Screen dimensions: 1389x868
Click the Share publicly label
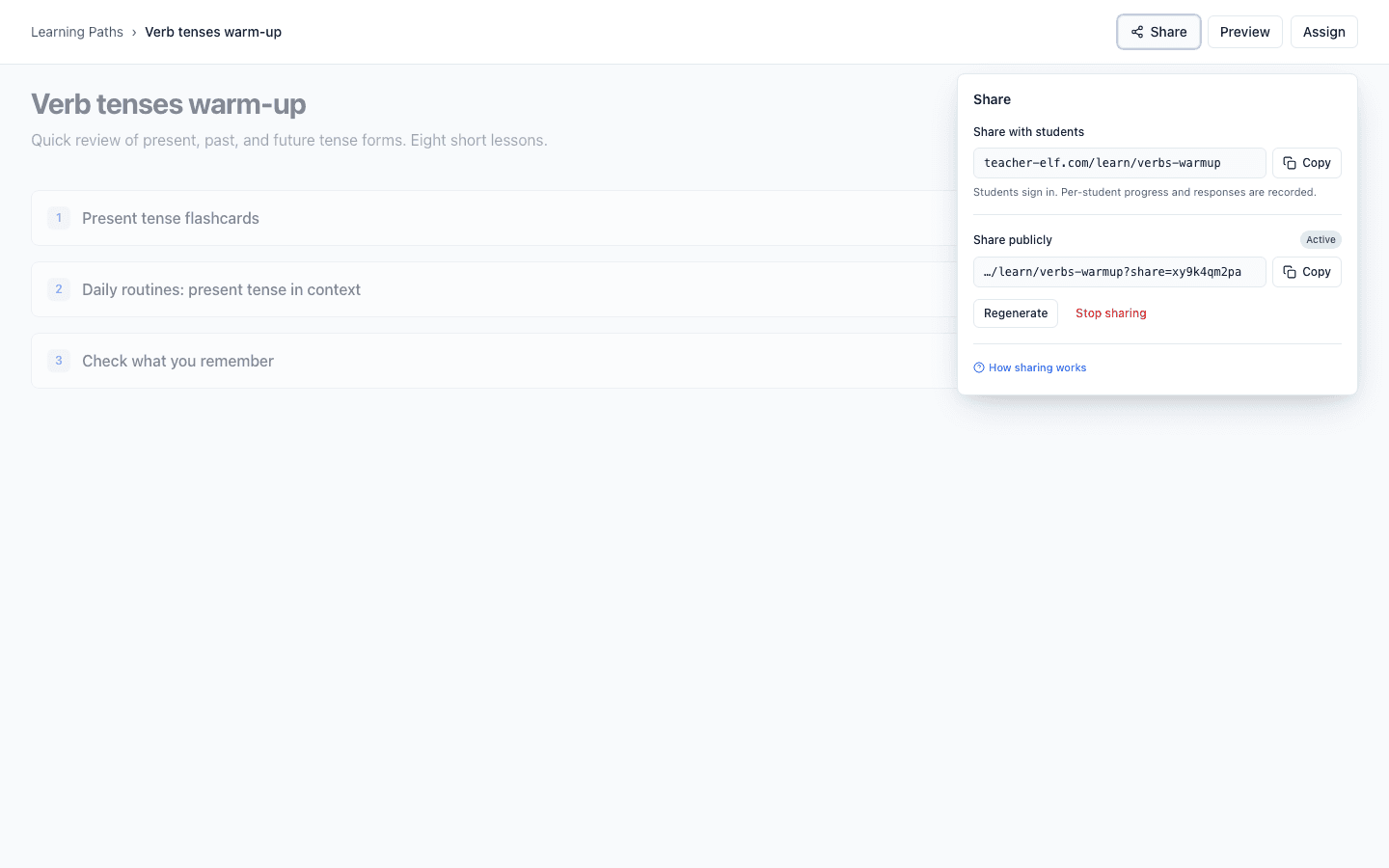tap(1012, 240)
